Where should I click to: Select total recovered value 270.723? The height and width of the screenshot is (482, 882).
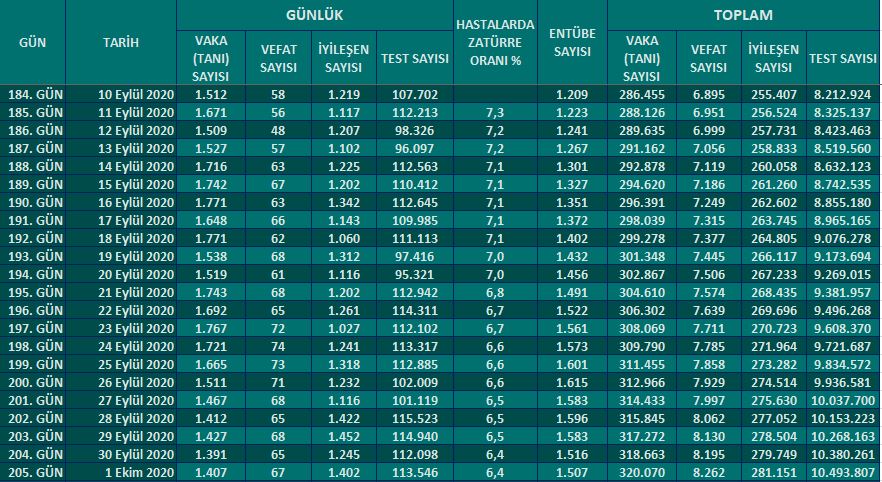point(773,328)
